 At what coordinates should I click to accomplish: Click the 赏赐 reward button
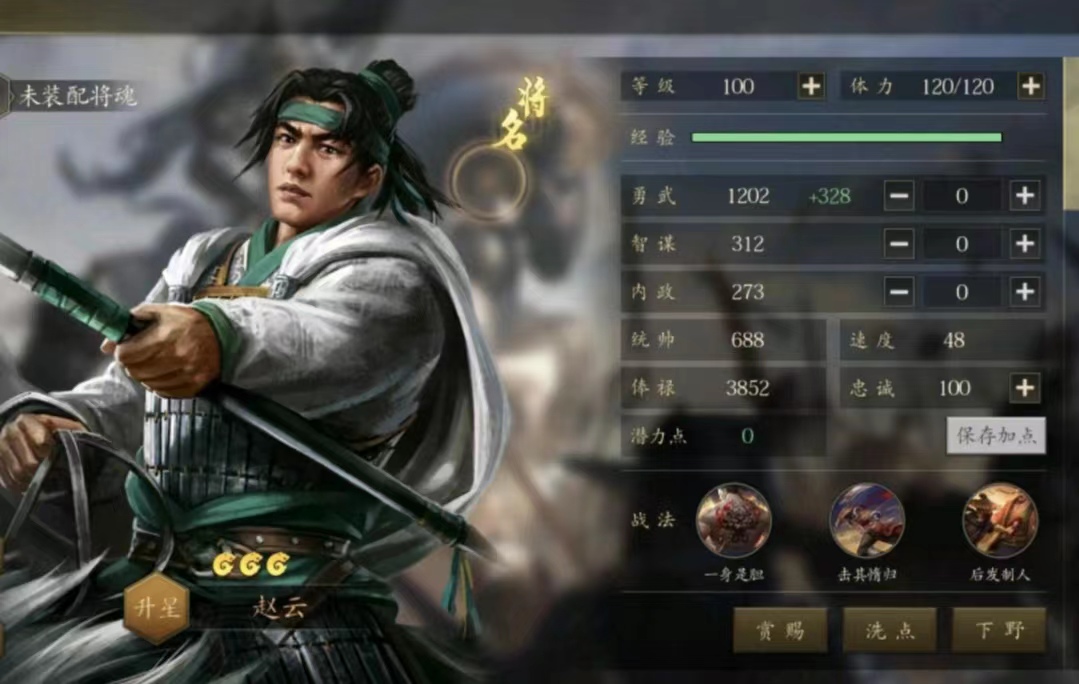[x=780, y=630]
